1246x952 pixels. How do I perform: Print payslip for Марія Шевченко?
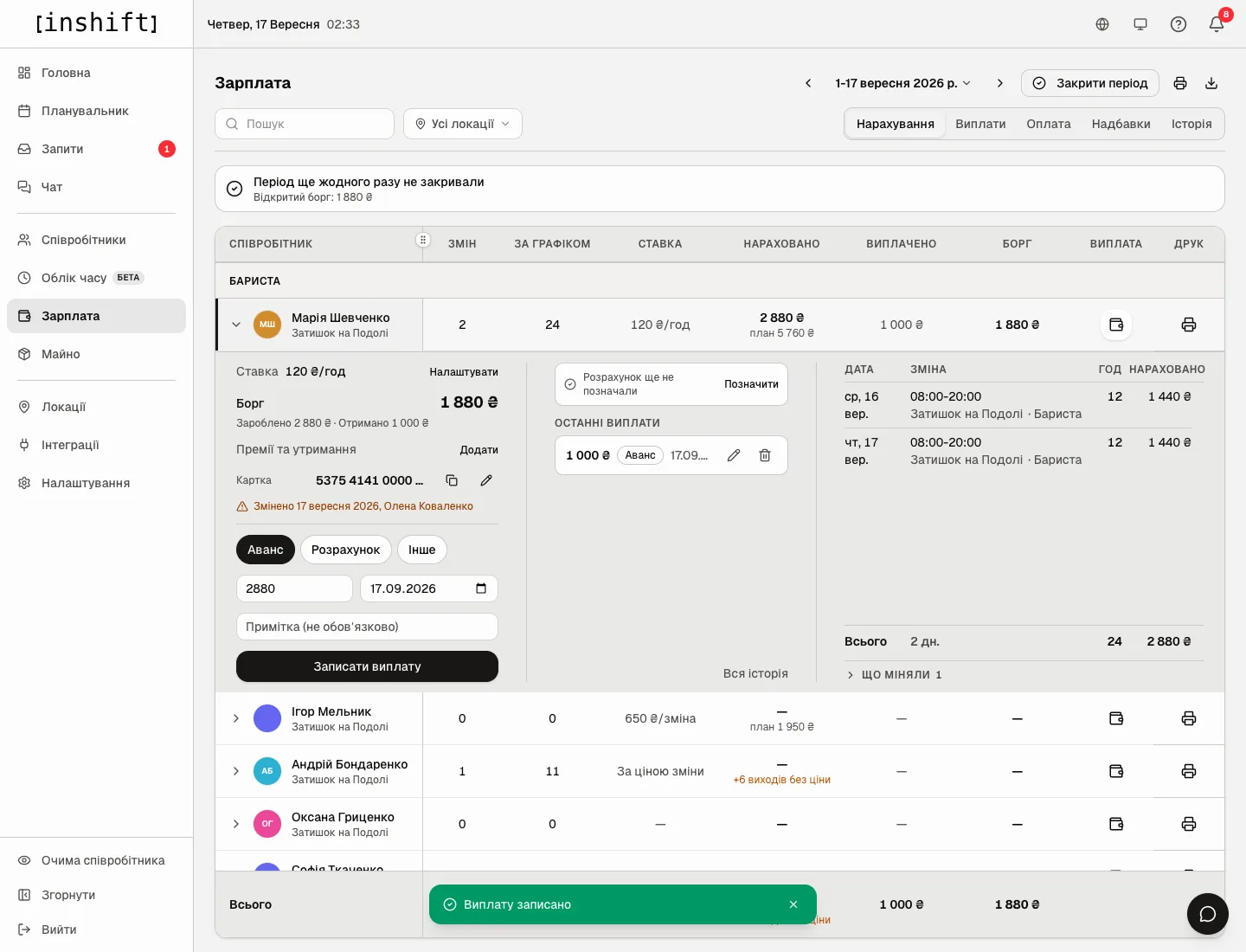[1189, 325]
